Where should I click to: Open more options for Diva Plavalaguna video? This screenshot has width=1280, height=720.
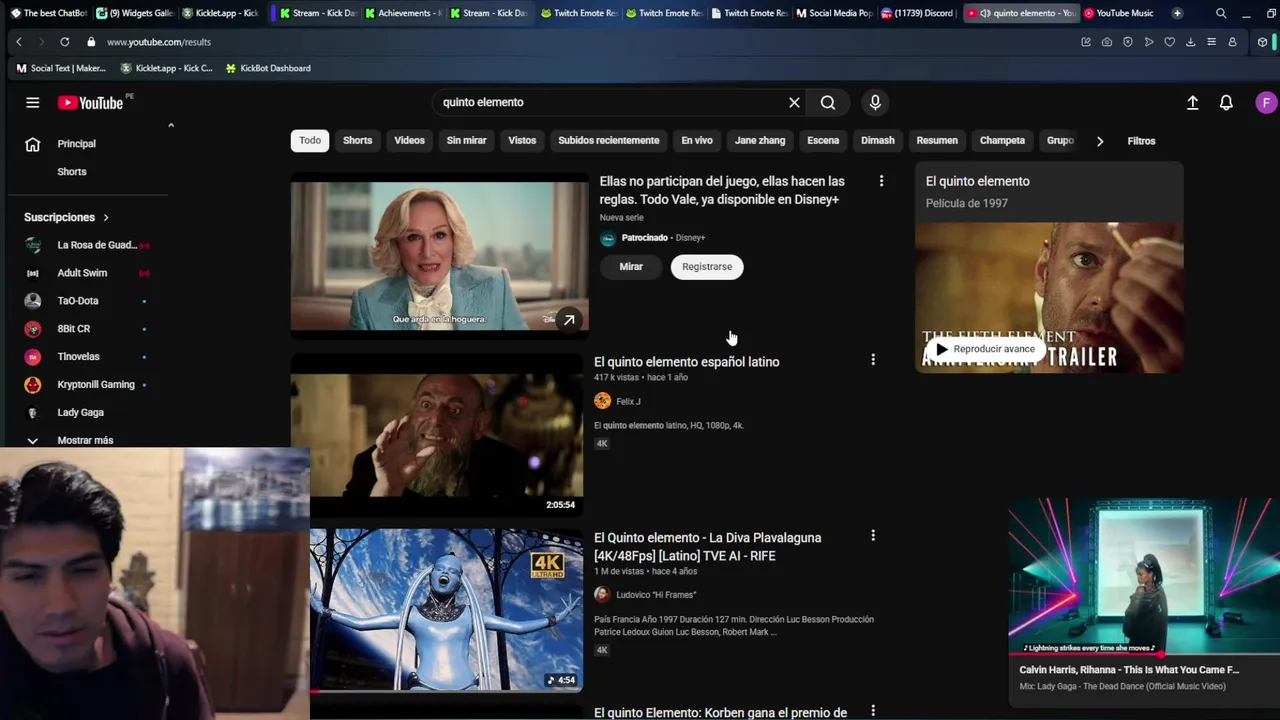(x=873, y=536)
